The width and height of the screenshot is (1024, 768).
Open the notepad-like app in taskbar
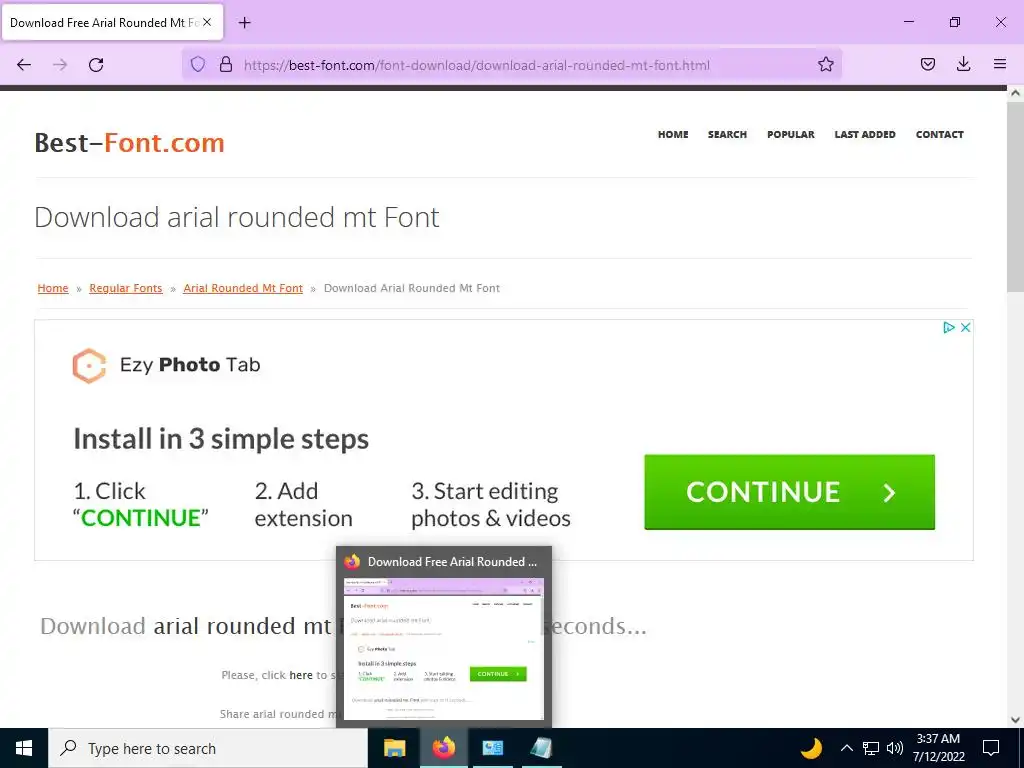click(541, 748)
